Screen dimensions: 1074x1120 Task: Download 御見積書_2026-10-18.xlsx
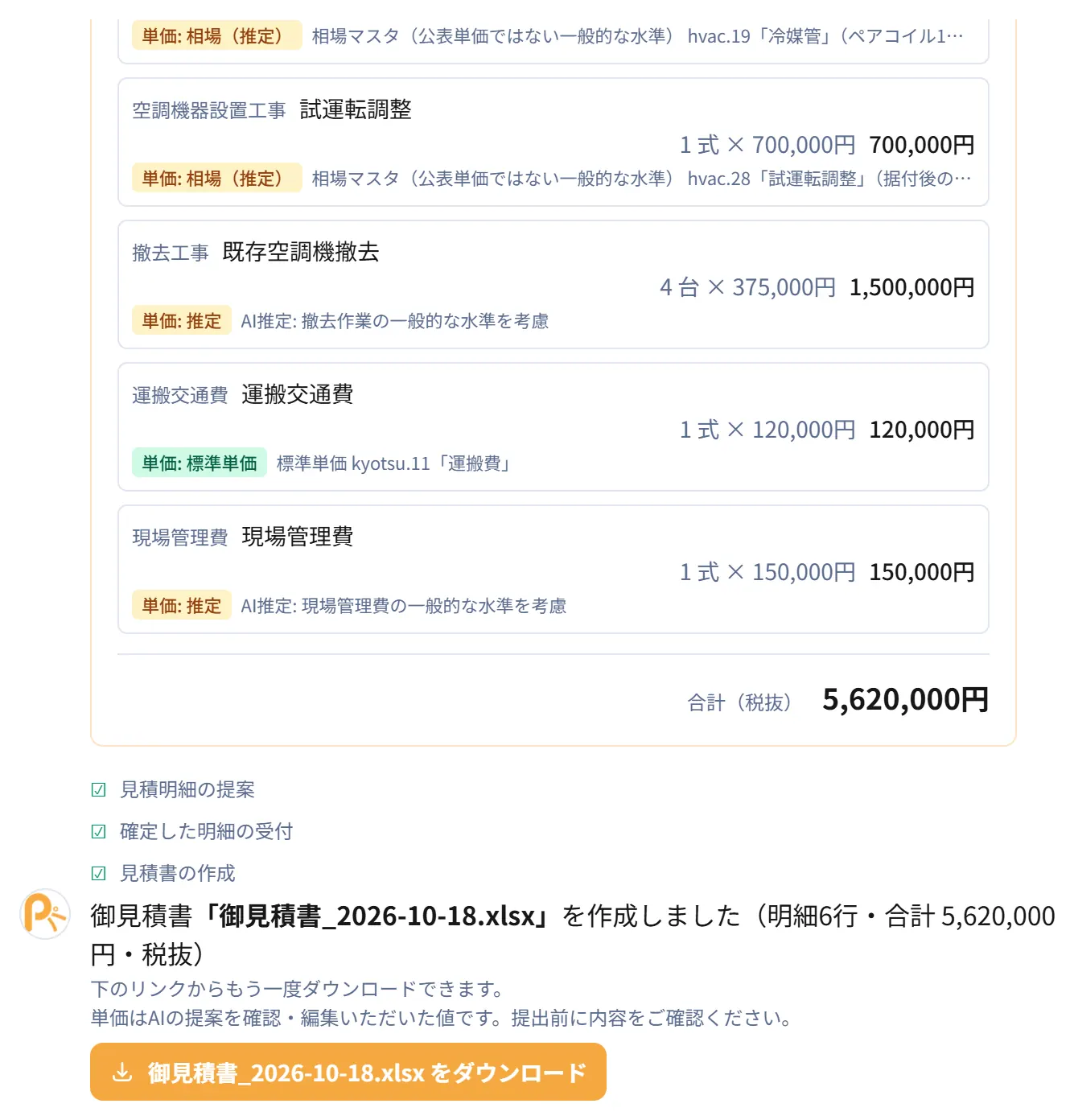pyautogui.click(x=348, y=1072)
